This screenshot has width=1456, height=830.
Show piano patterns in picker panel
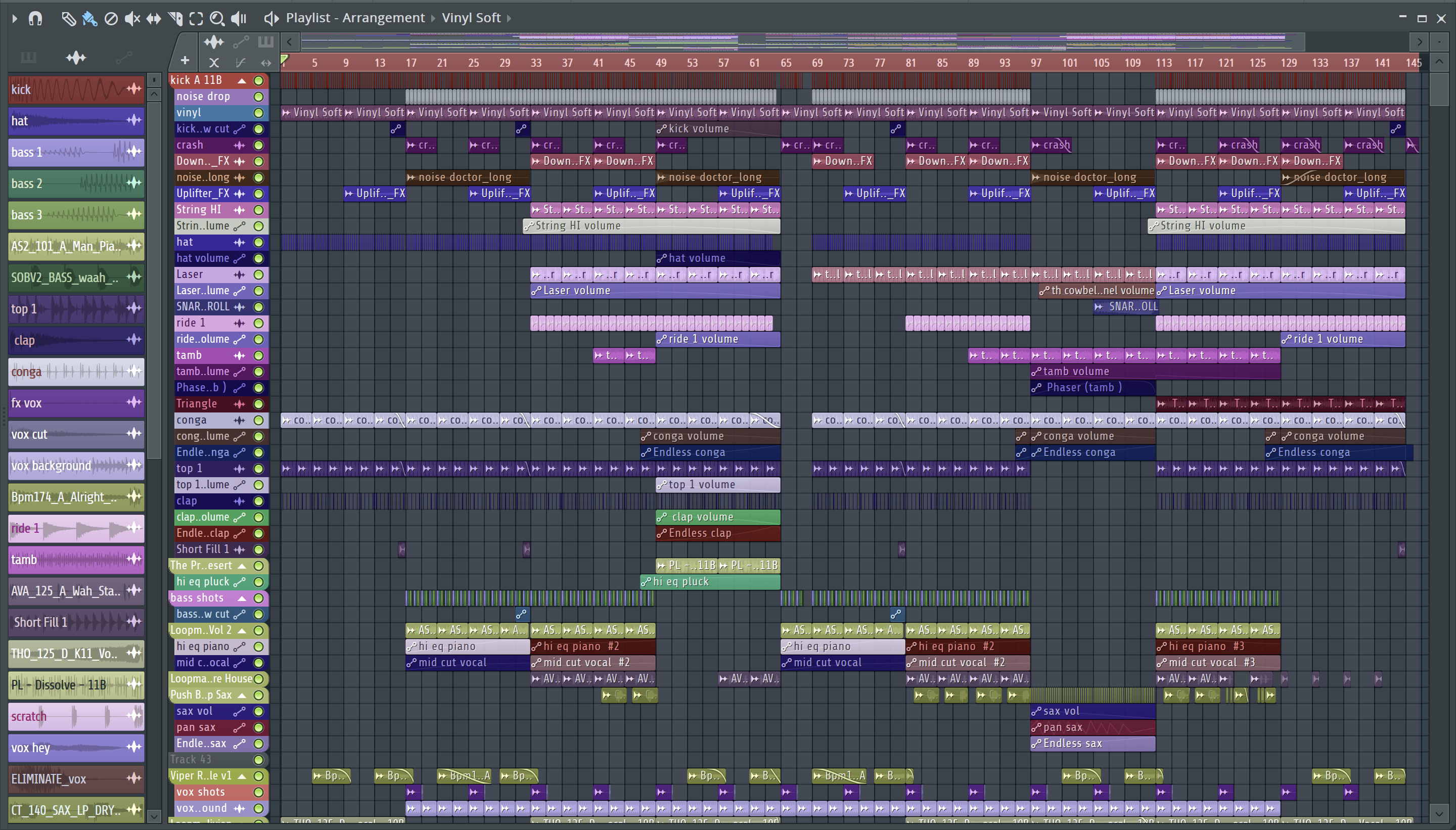pyautogui.click(x=28, y=58)
